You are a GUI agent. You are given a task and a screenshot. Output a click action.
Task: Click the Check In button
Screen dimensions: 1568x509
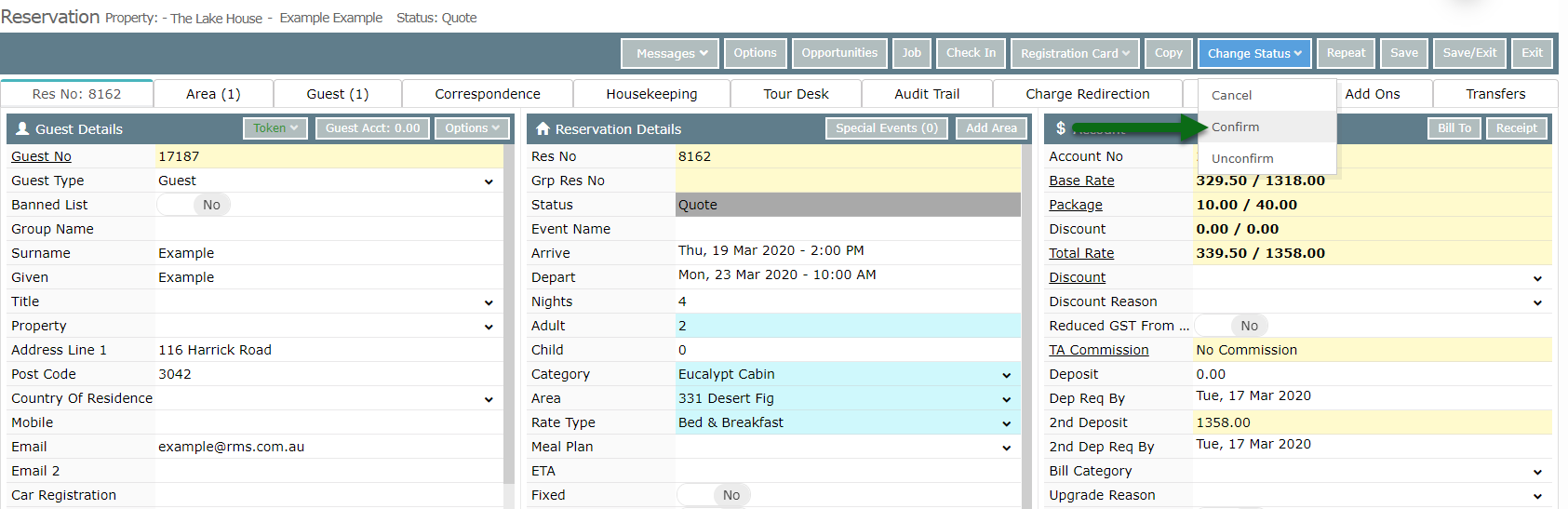point(971,53)
